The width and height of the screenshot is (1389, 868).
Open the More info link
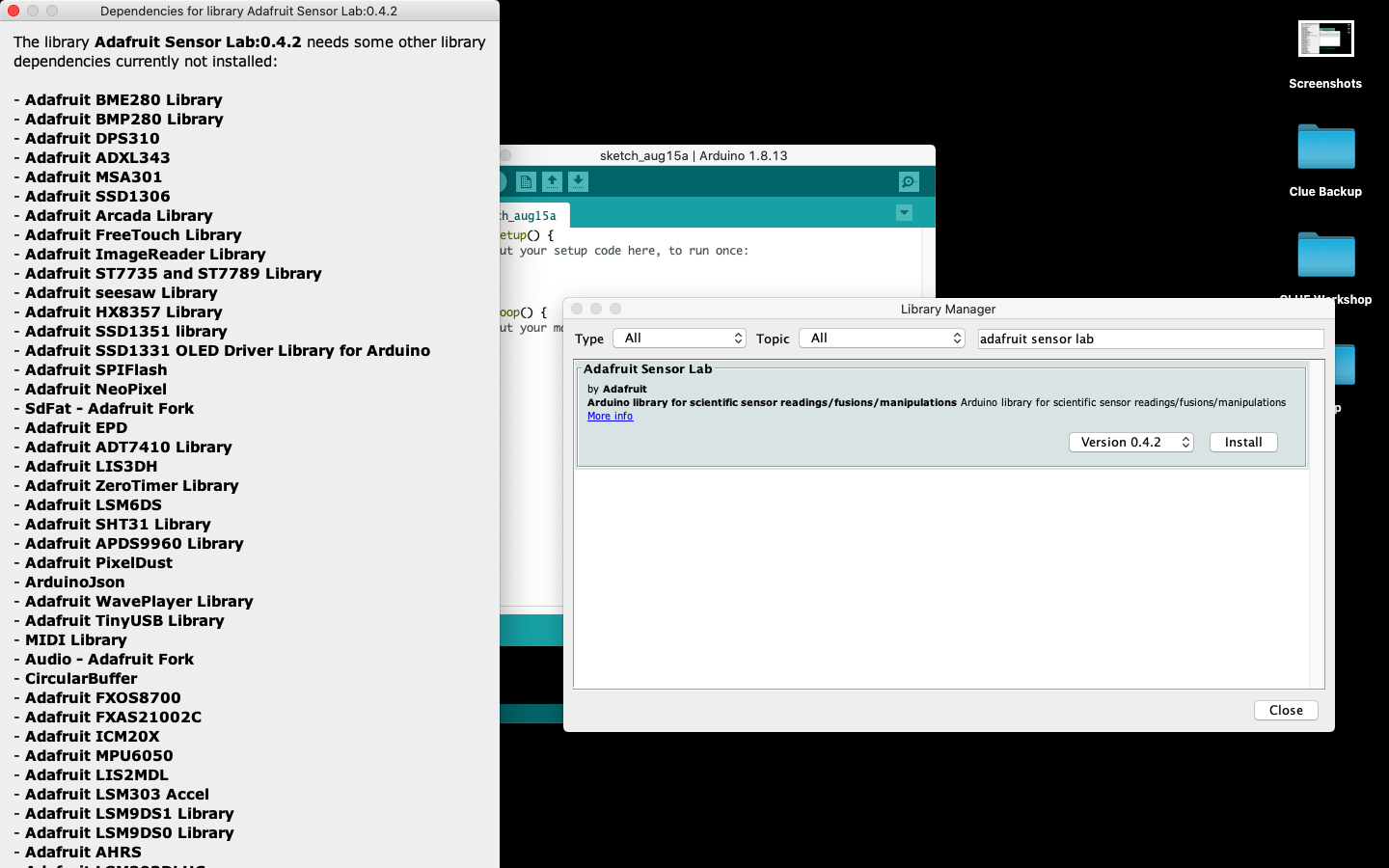(610, 416)
